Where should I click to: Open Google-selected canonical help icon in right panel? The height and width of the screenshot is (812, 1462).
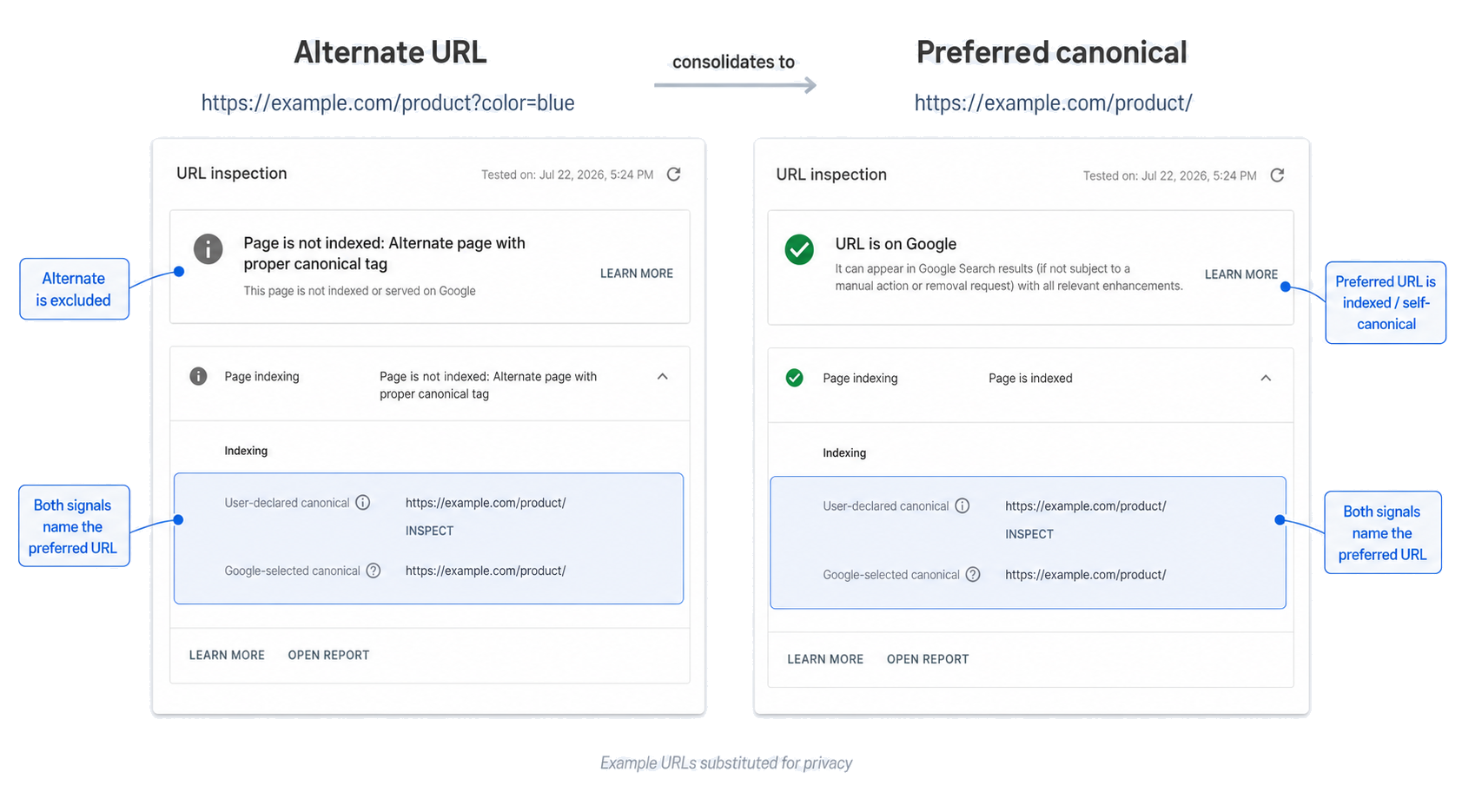[973, 575]
